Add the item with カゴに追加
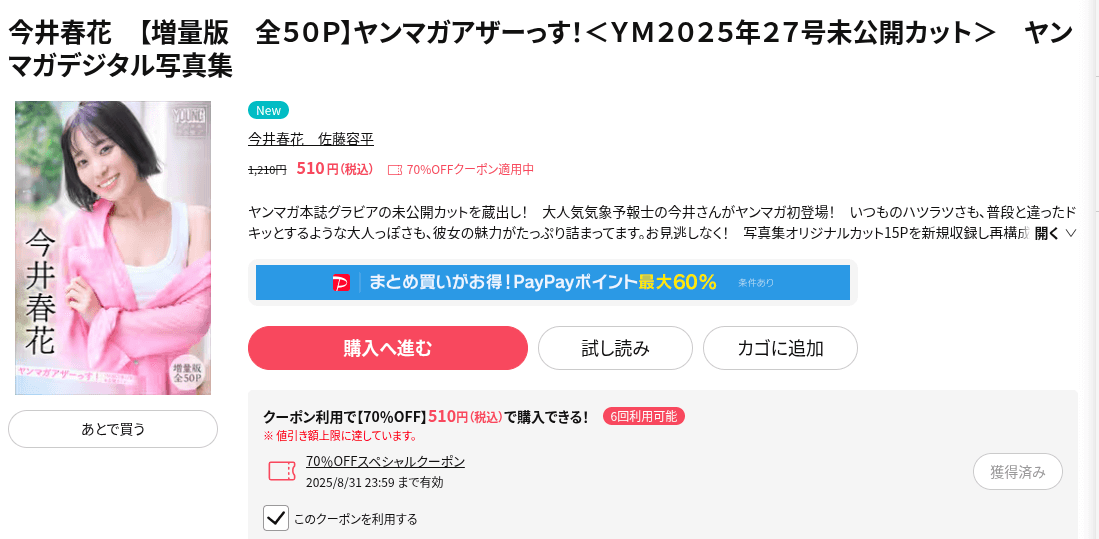Screen dimensions: 1099x539 tap(780, 348)
